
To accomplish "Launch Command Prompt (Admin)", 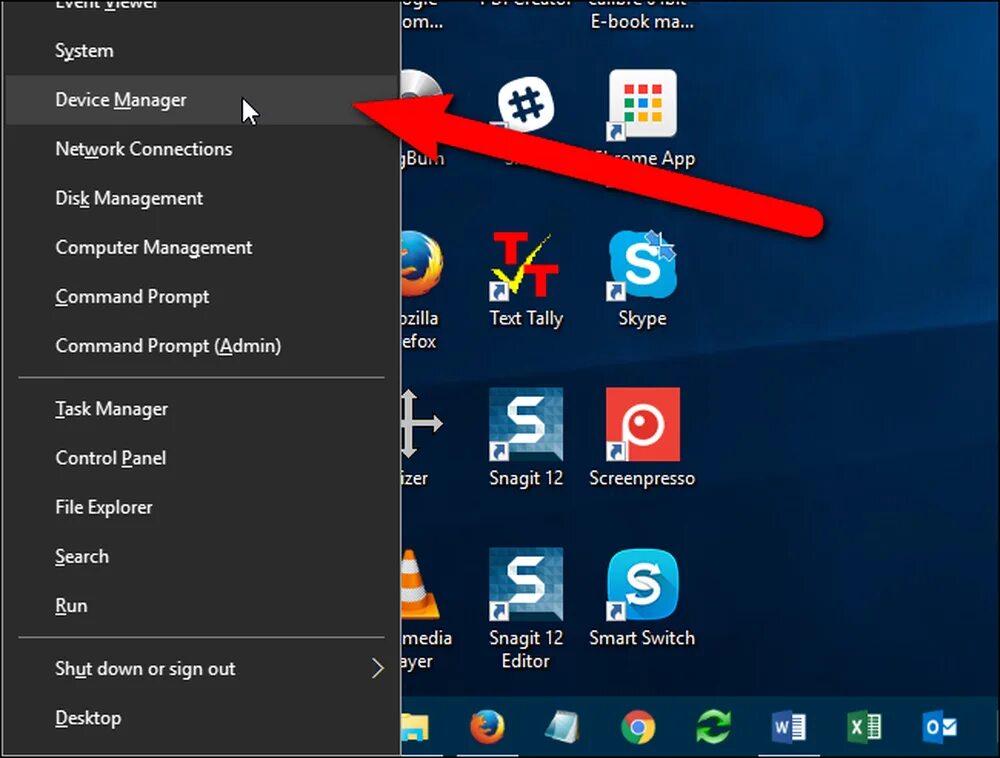I will (201, 346).
